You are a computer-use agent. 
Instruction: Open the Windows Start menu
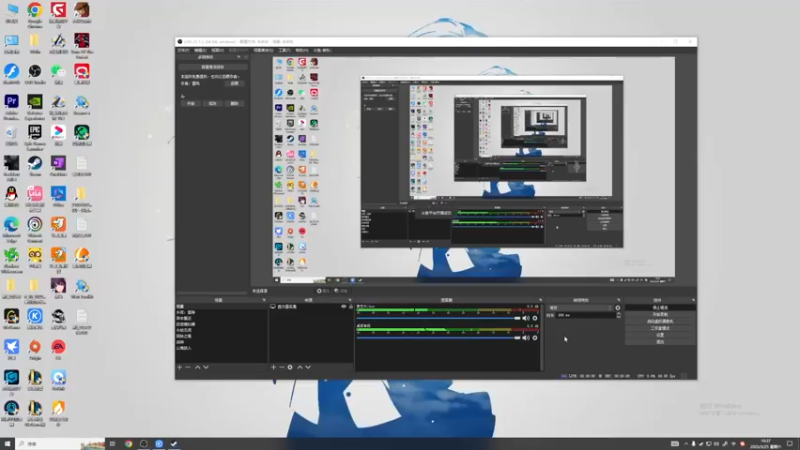click(7, 443)
